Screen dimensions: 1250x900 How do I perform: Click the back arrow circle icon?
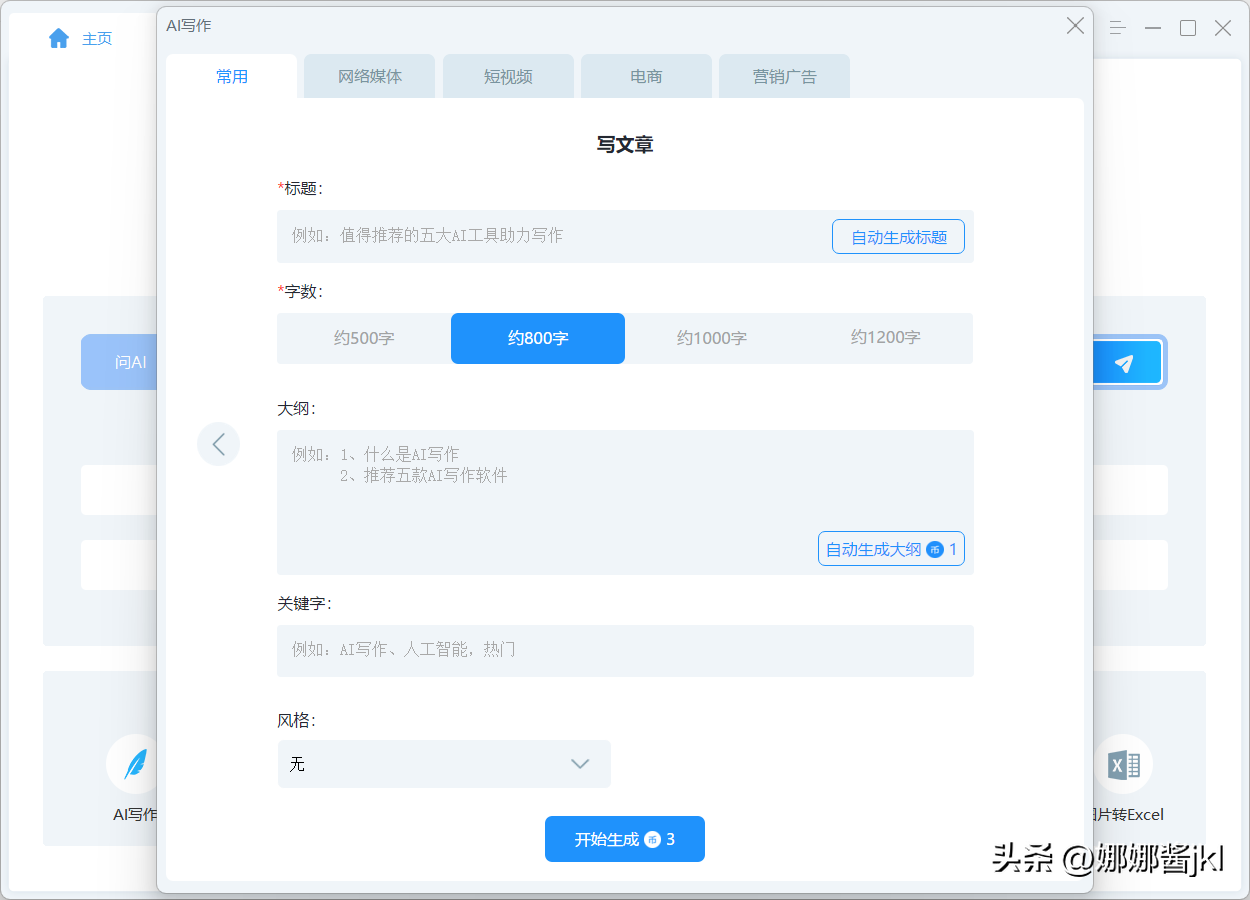tap(218, 444)
